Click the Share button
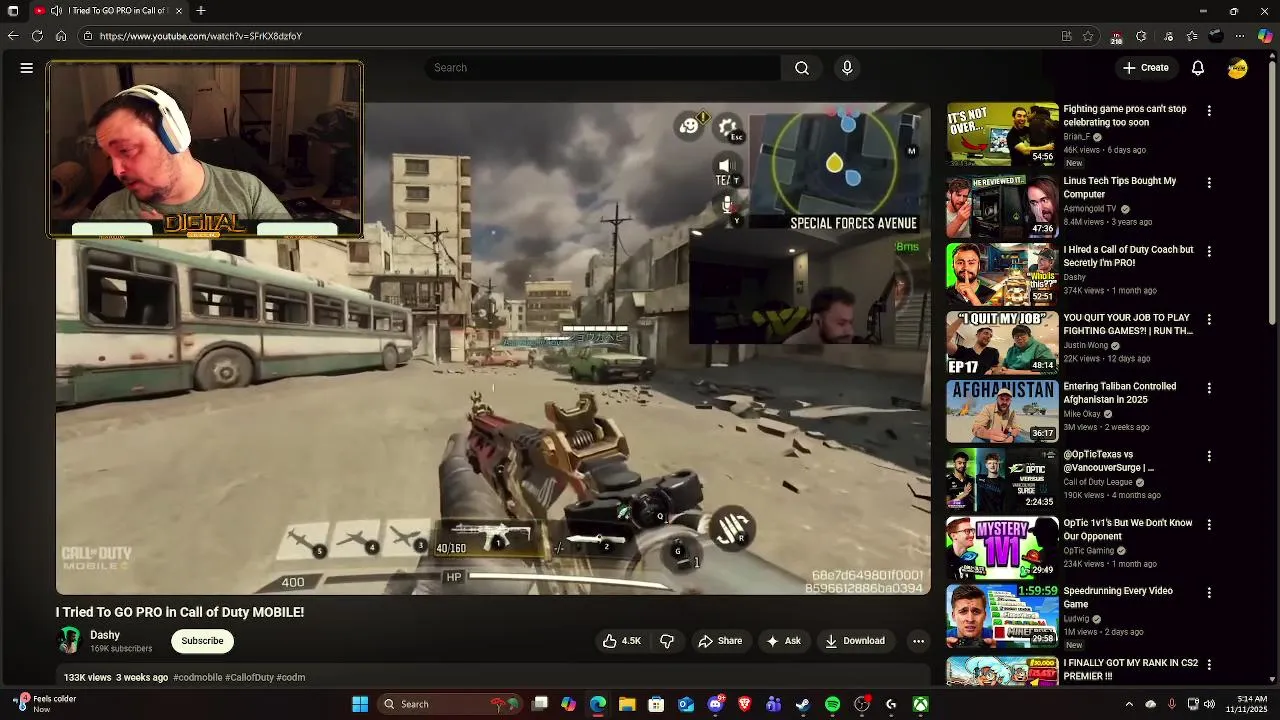Viewport: 1280px width, 720px height. 720,641
